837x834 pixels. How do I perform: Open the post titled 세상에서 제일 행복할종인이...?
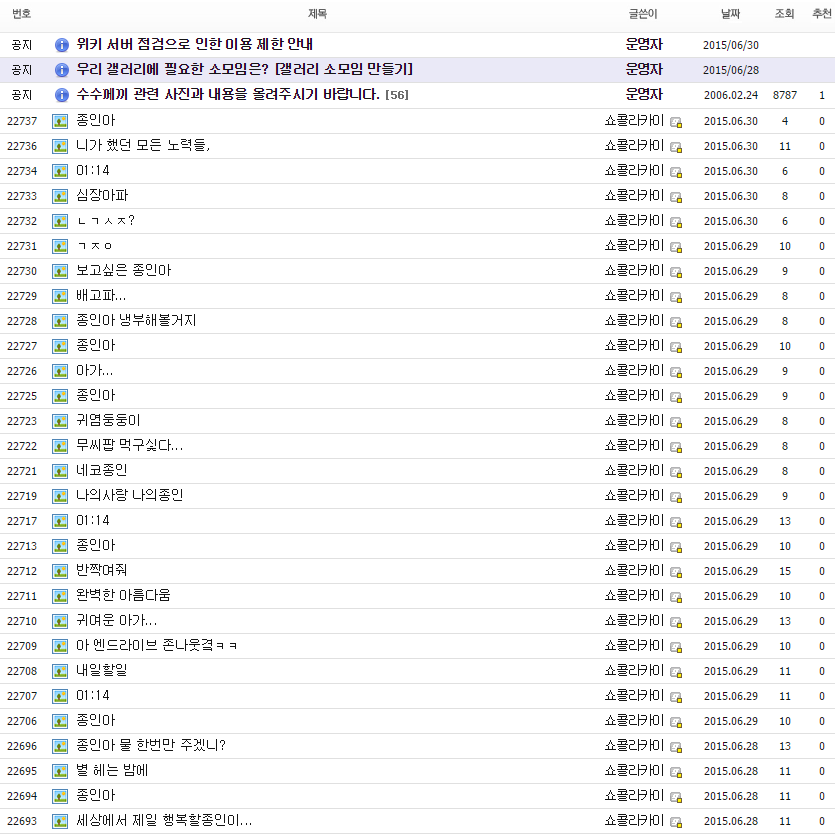pos(164,820)
